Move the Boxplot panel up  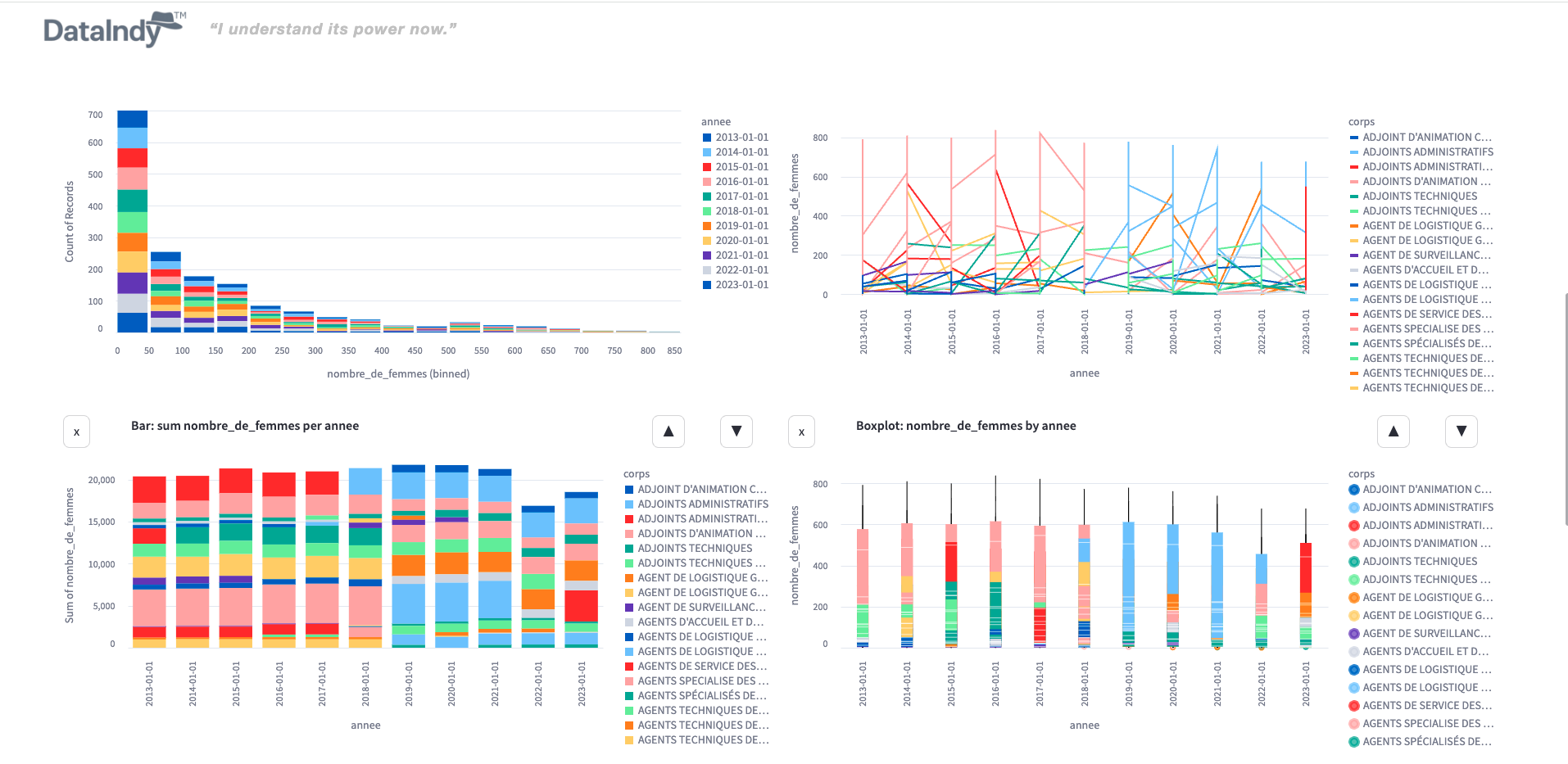tap(1393, 432)
